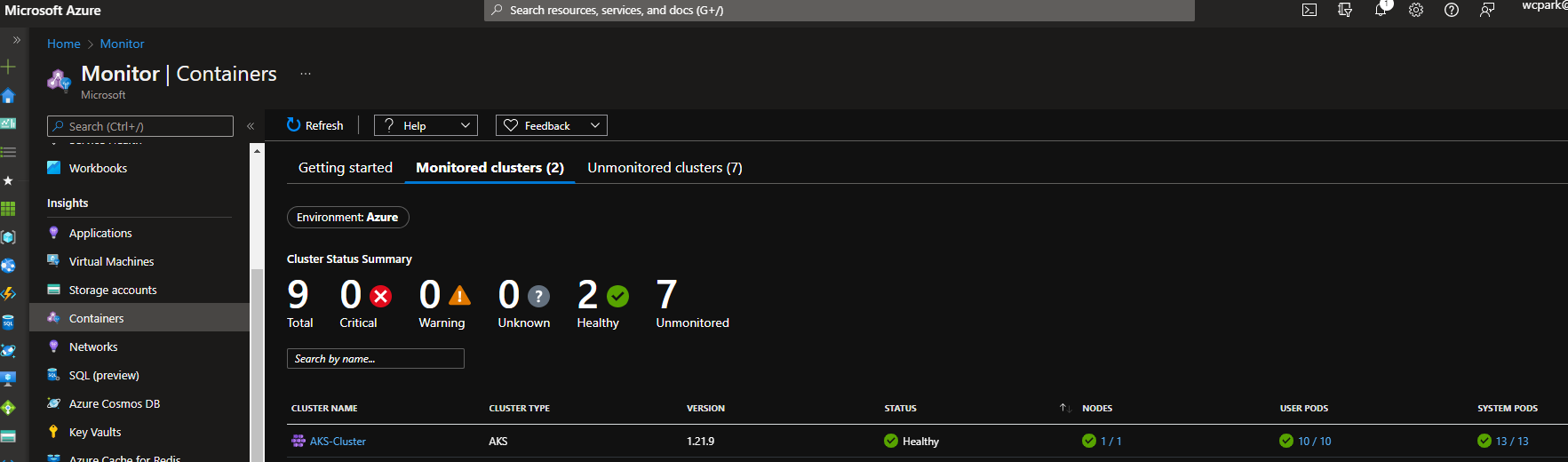This screenshot has width=1568, height=462.
Task: Open All resources green grid icon
Action: click(x=8, y=209)
